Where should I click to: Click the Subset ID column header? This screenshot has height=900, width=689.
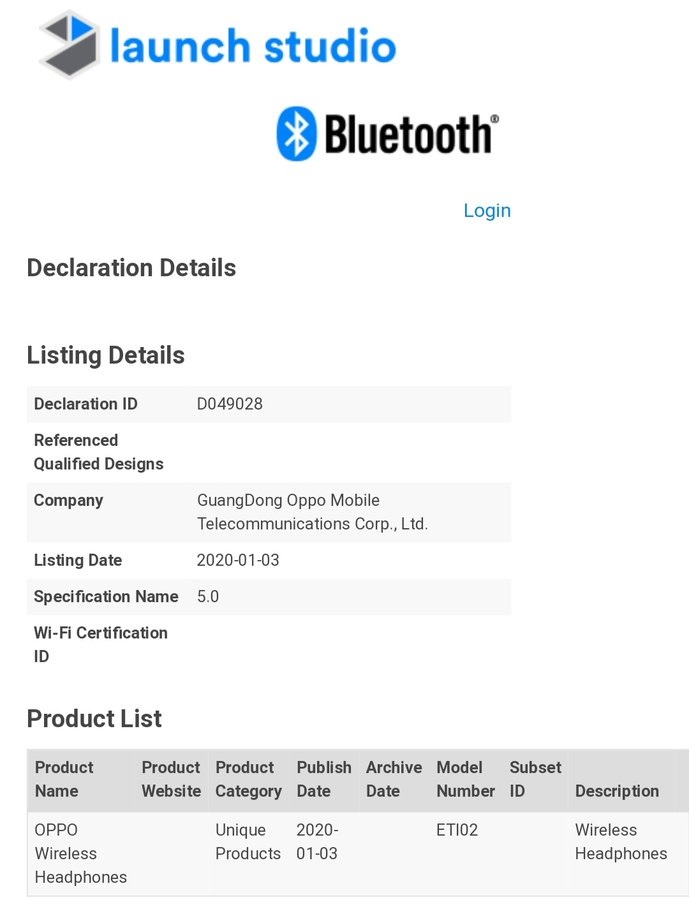(535, 779)
